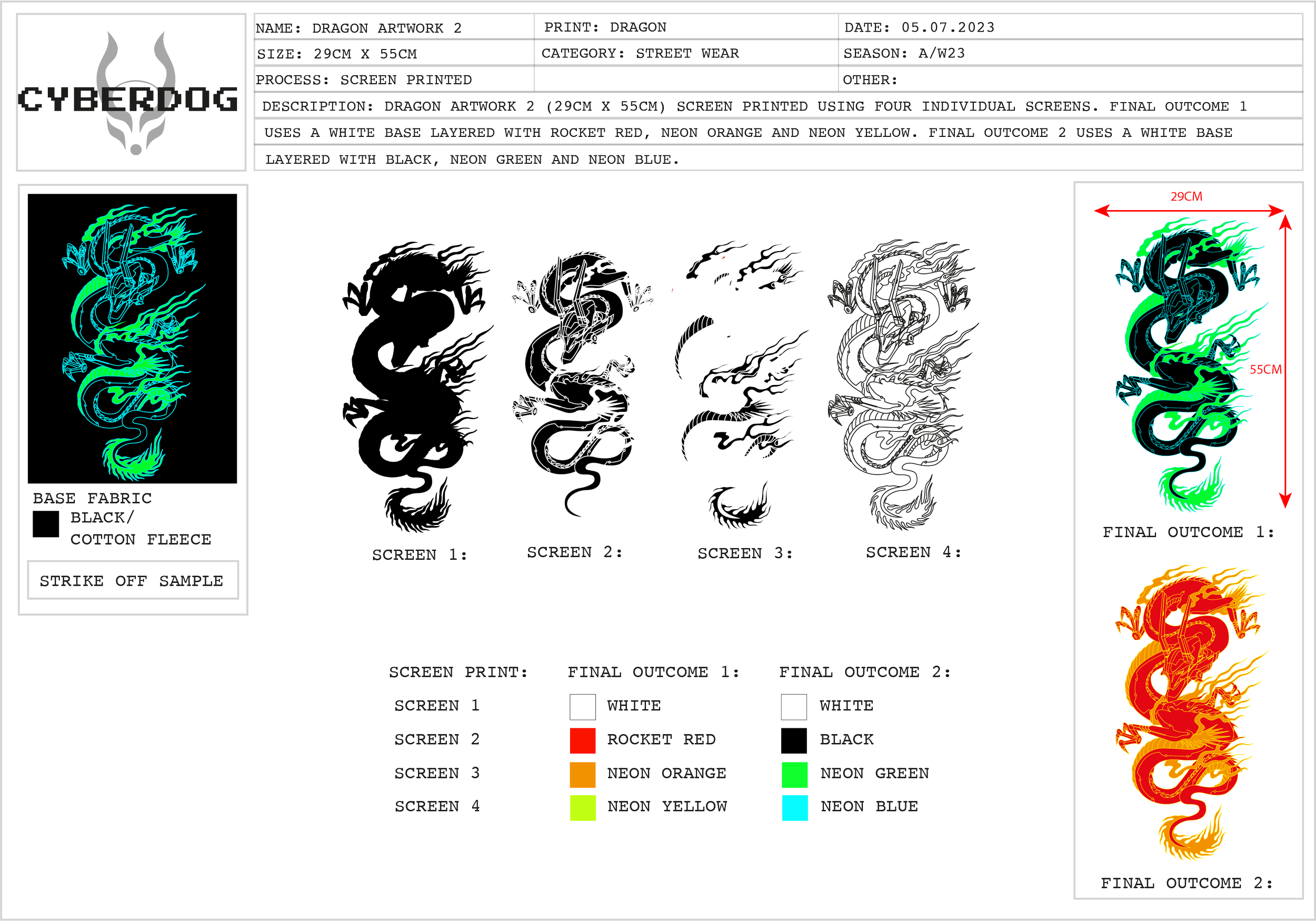This screenshot has width=1316, height=921.
Task: Click the strike off sample dragon image
Action: click(133, 339)
